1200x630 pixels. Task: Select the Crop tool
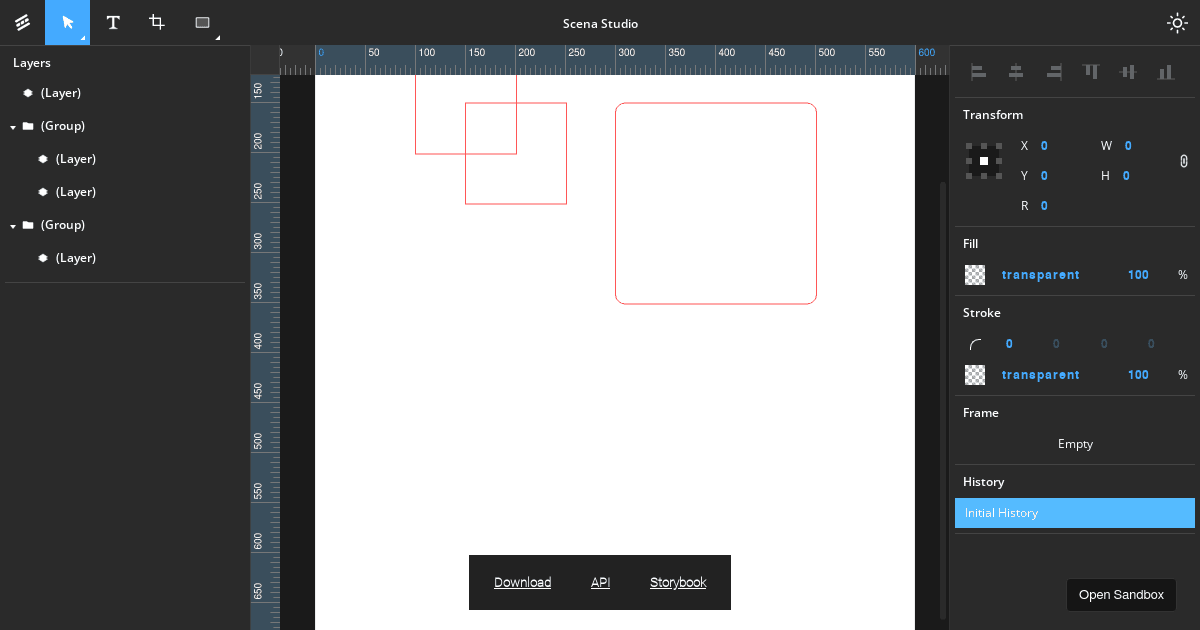[156, 22]
